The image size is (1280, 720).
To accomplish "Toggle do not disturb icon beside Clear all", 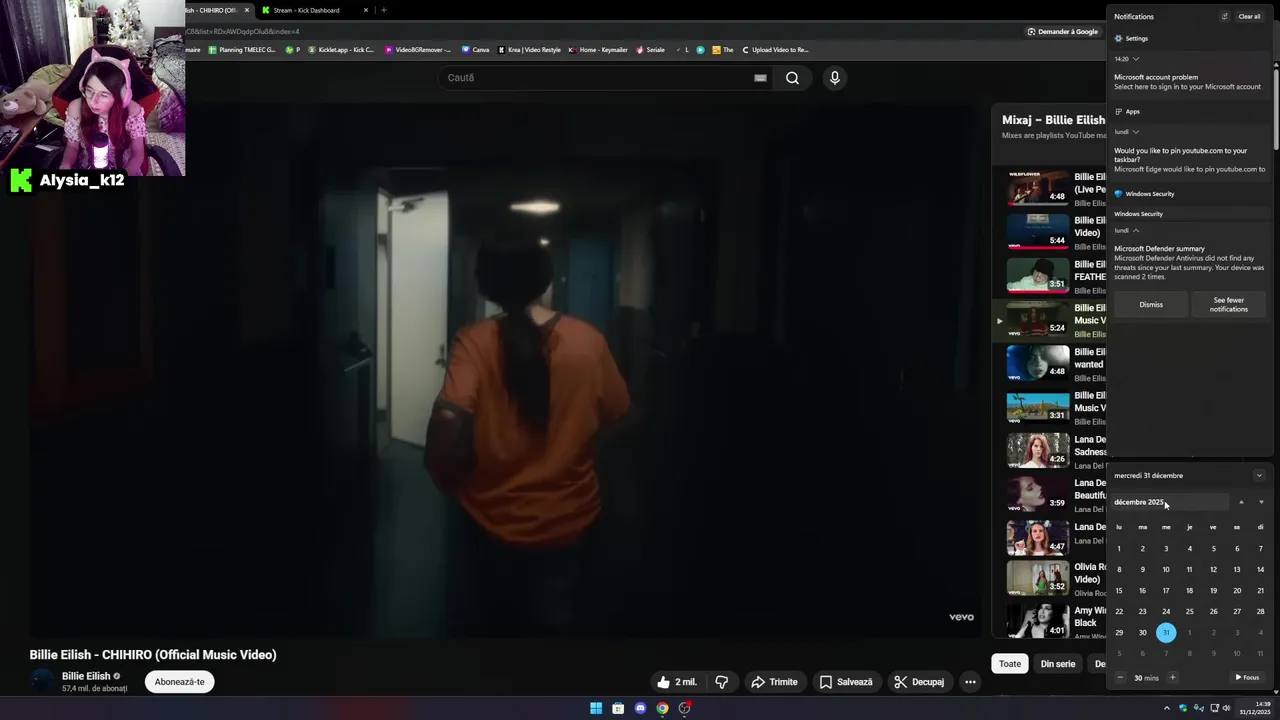I will tap(1225, 17).
